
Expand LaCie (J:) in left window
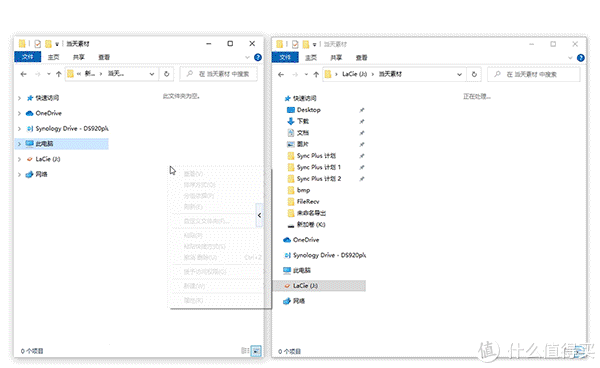tap(20, 159)
